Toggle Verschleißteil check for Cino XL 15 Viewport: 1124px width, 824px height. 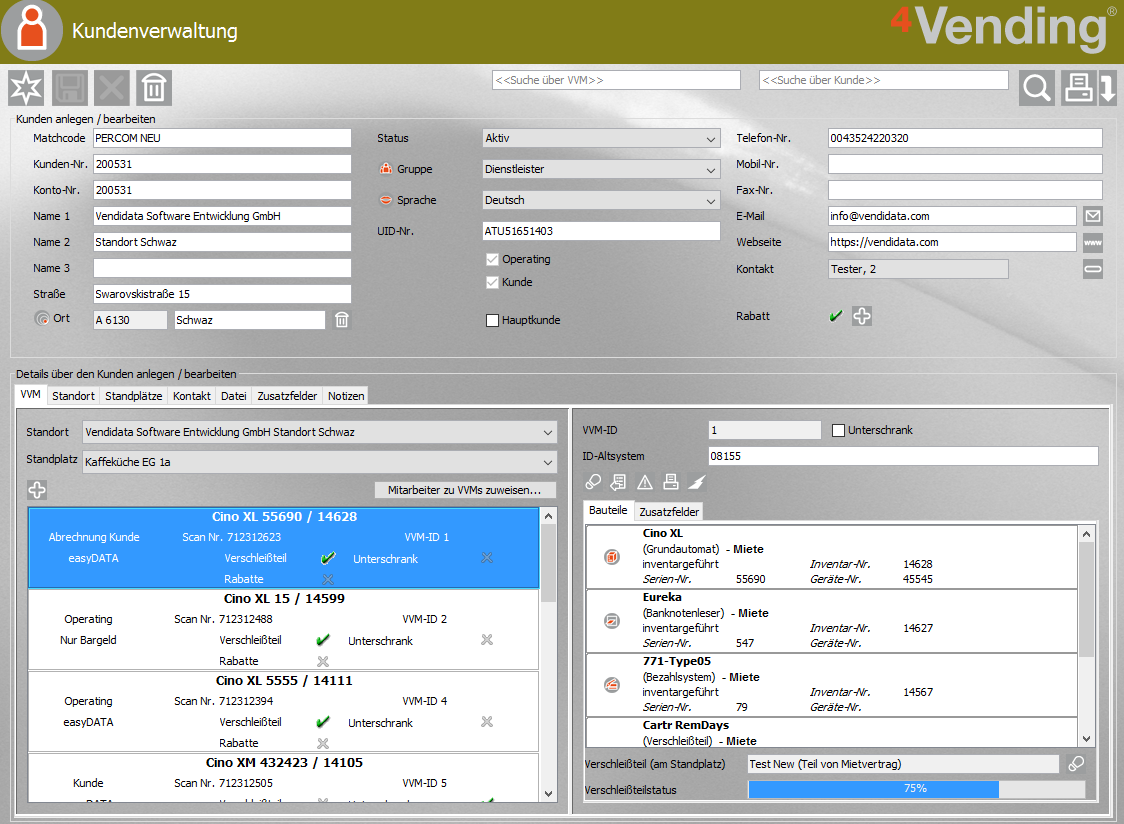[x=323, y=640]
